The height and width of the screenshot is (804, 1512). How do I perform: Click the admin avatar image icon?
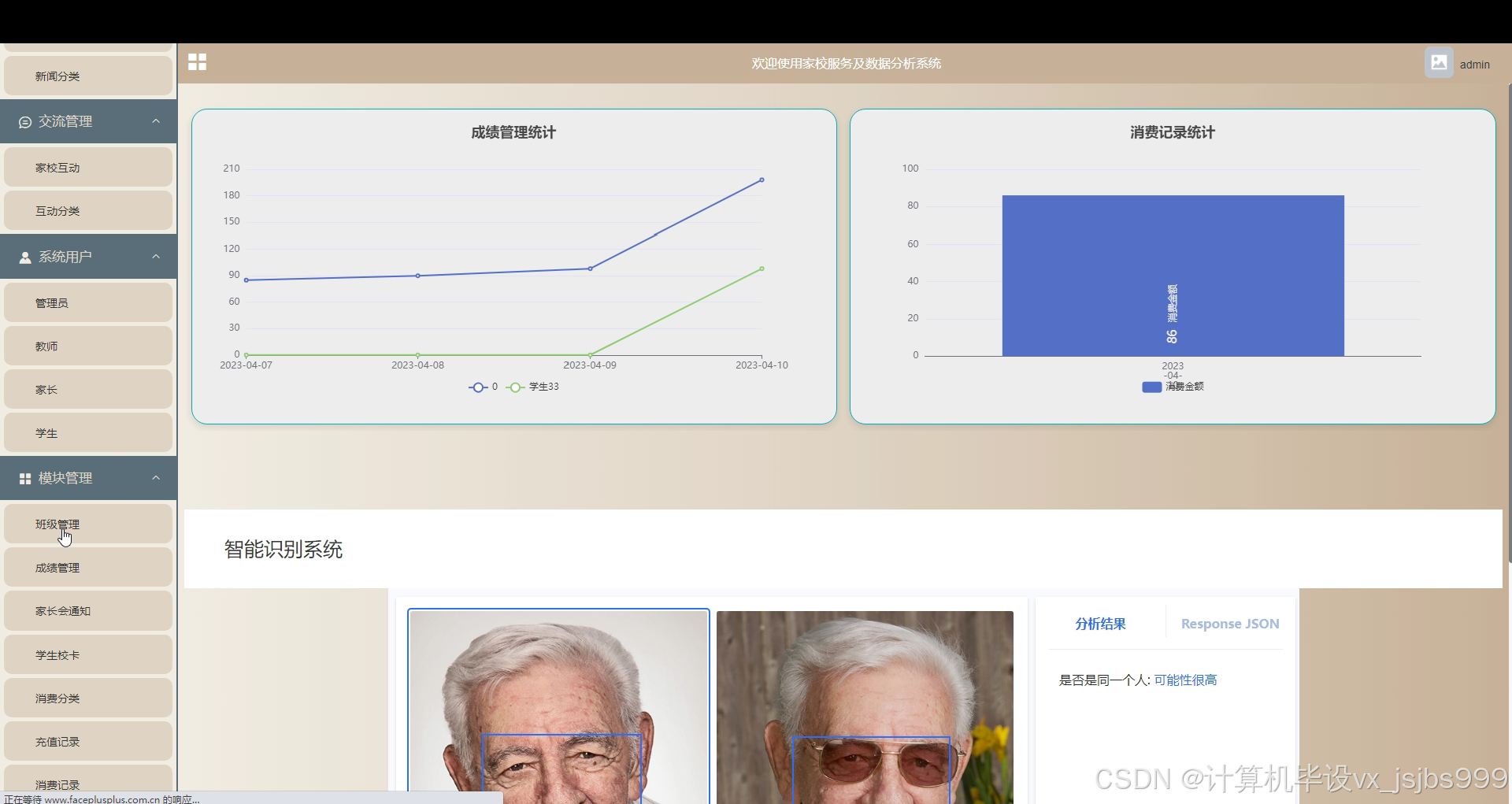pos(1439,63)
